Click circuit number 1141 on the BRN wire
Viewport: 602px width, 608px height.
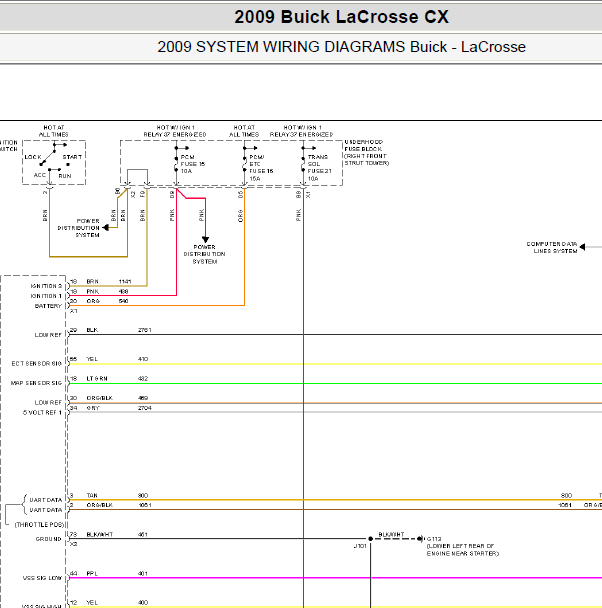(125, 282)
